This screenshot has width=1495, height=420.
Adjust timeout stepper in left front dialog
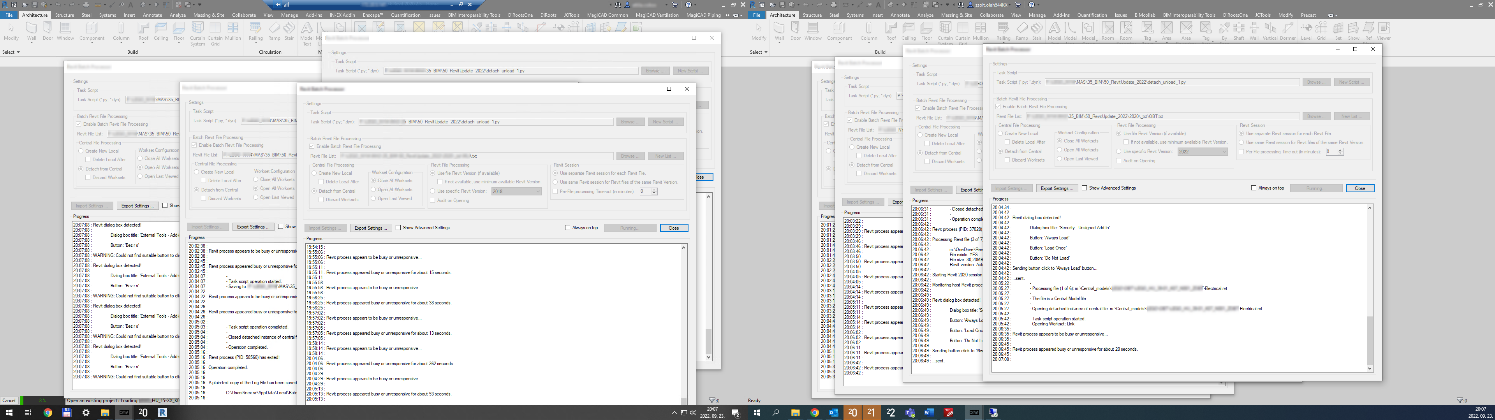point(654,190)
